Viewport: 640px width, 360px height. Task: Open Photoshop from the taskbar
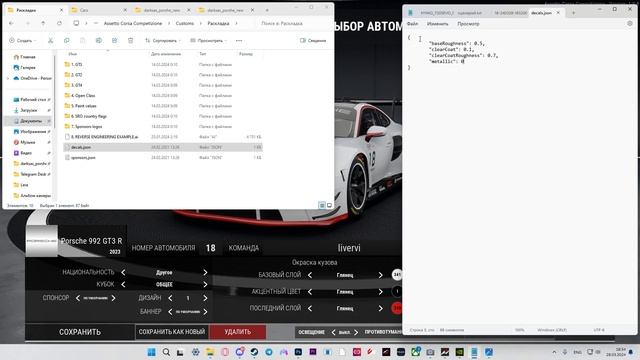pyautogui.click(x=298, y=352)
